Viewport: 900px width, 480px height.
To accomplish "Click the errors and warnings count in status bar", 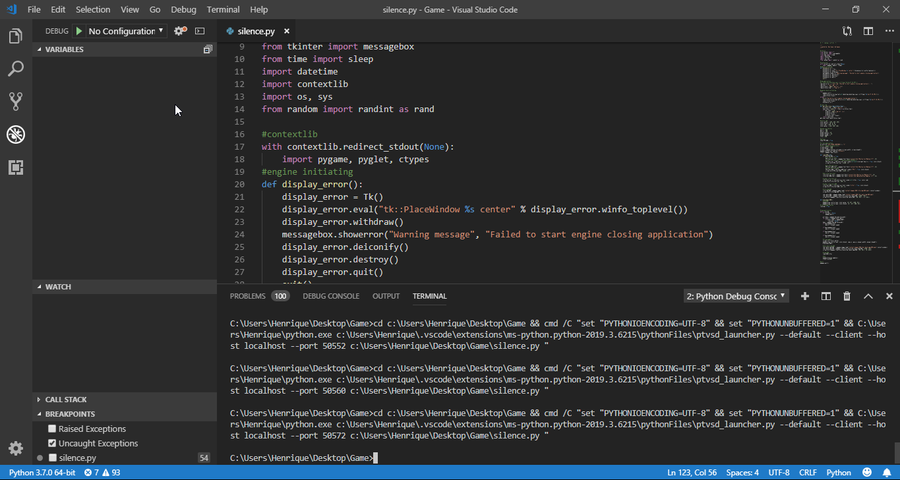I will pos(102,473).
